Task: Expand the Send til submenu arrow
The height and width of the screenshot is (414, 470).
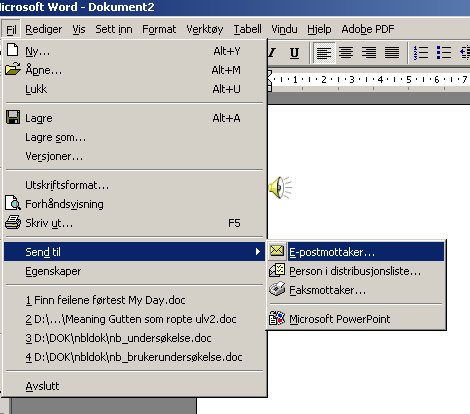Action: [x=257, y=252]
